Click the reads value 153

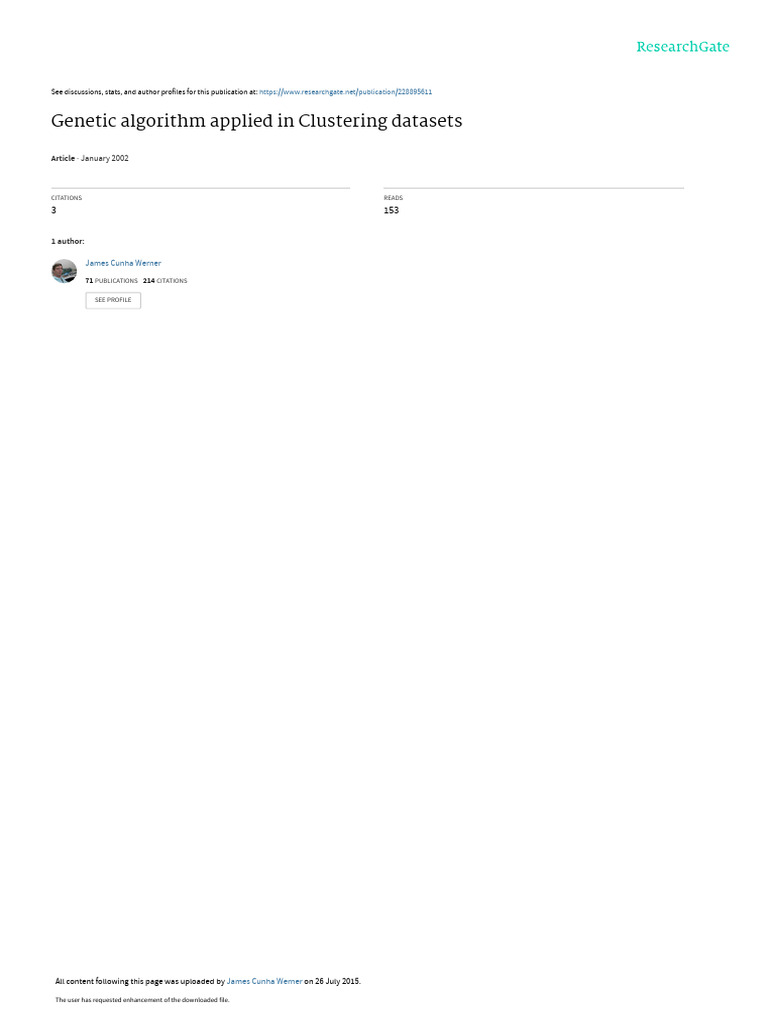[391, 210]
